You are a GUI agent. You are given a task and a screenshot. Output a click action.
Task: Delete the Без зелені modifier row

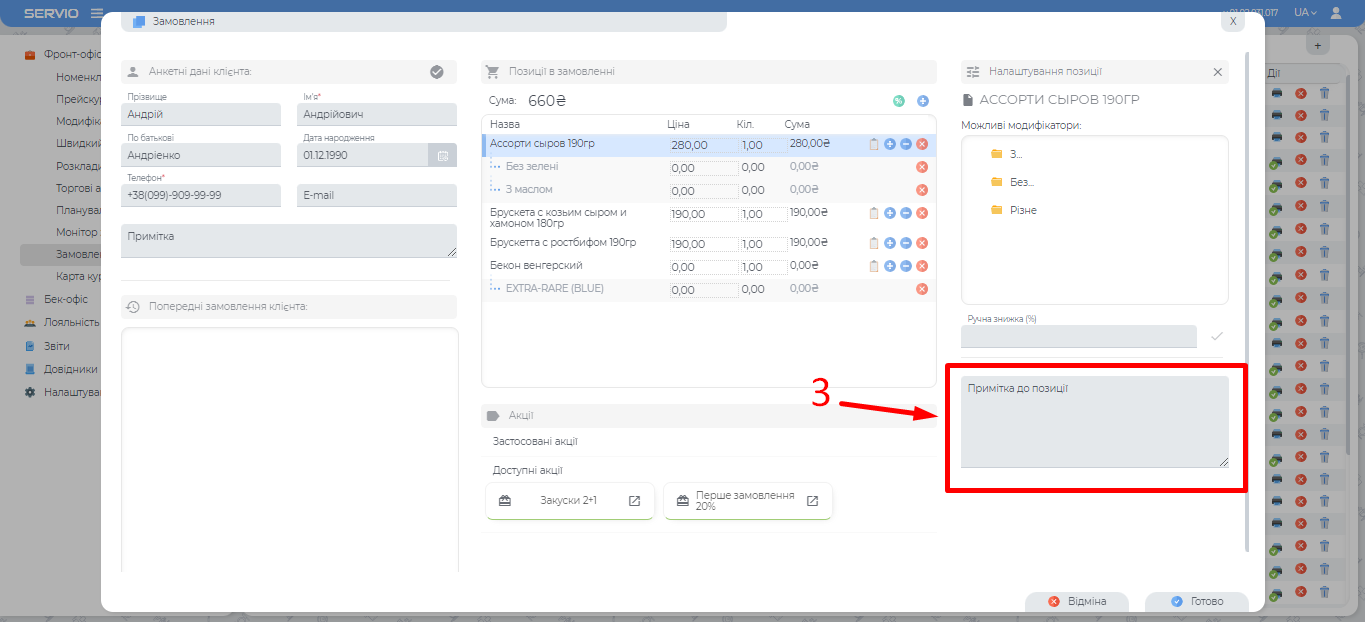coord(922,167)
